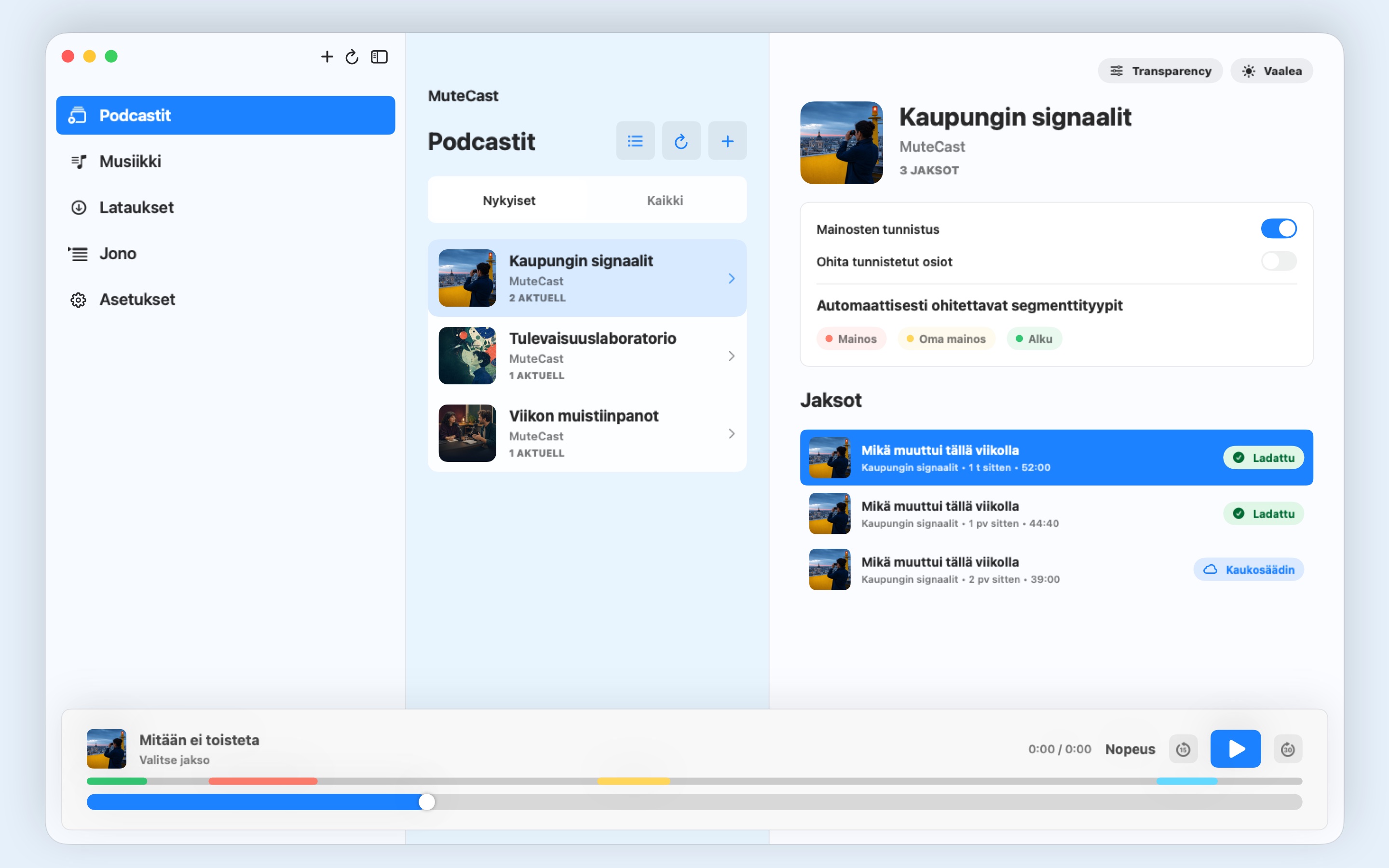Screen dimensions: 1389x868
Task: Toggle the Alku segment type chip
Action: tap(1034, 339)
